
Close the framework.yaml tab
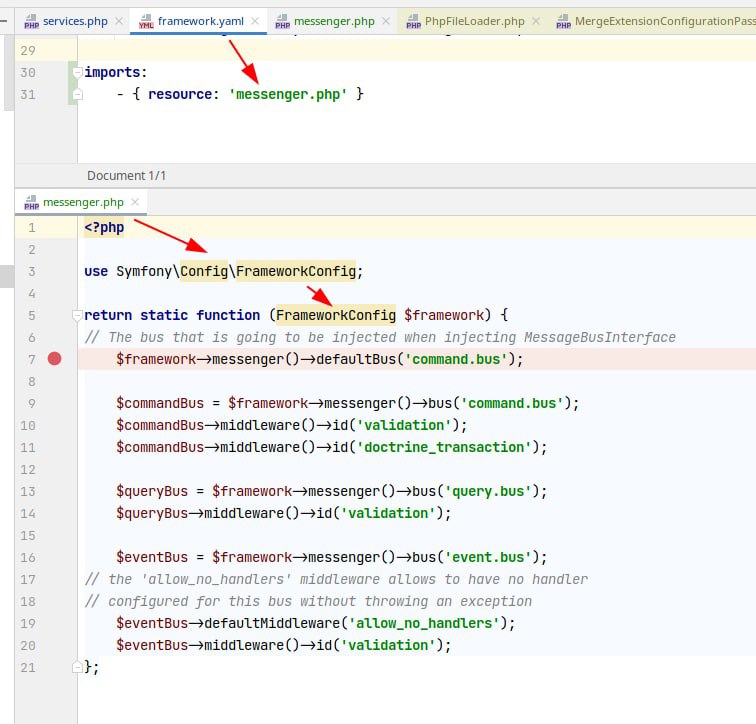[x=255, y=21]
